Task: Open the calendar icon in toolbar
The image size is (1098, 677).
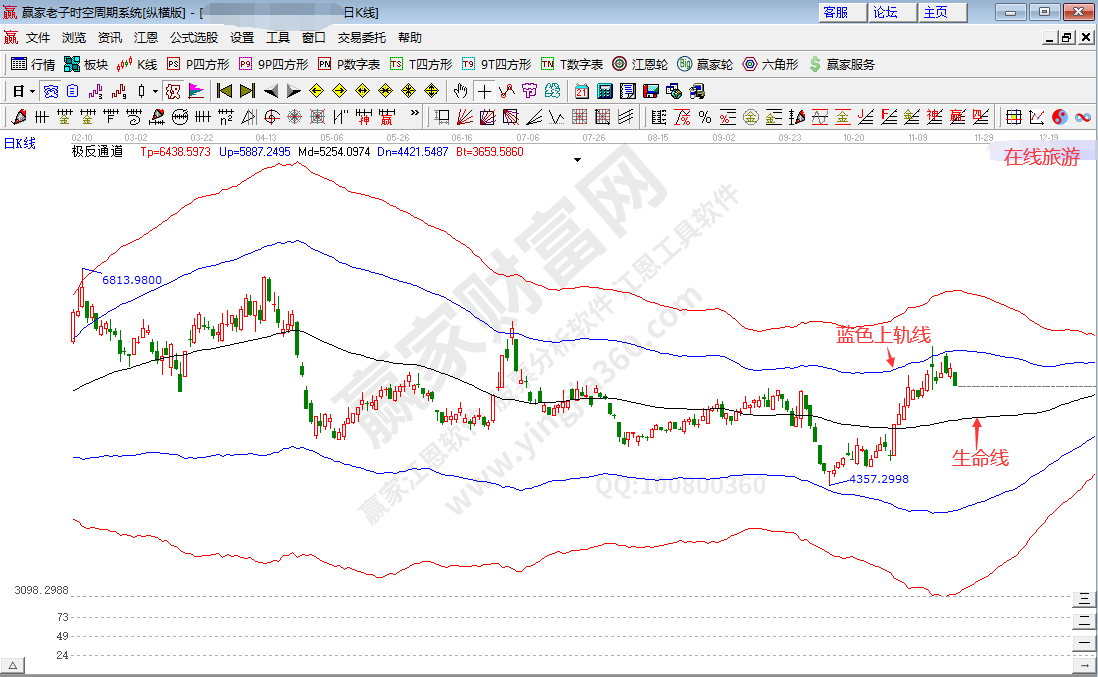Action: click(582, 91)
